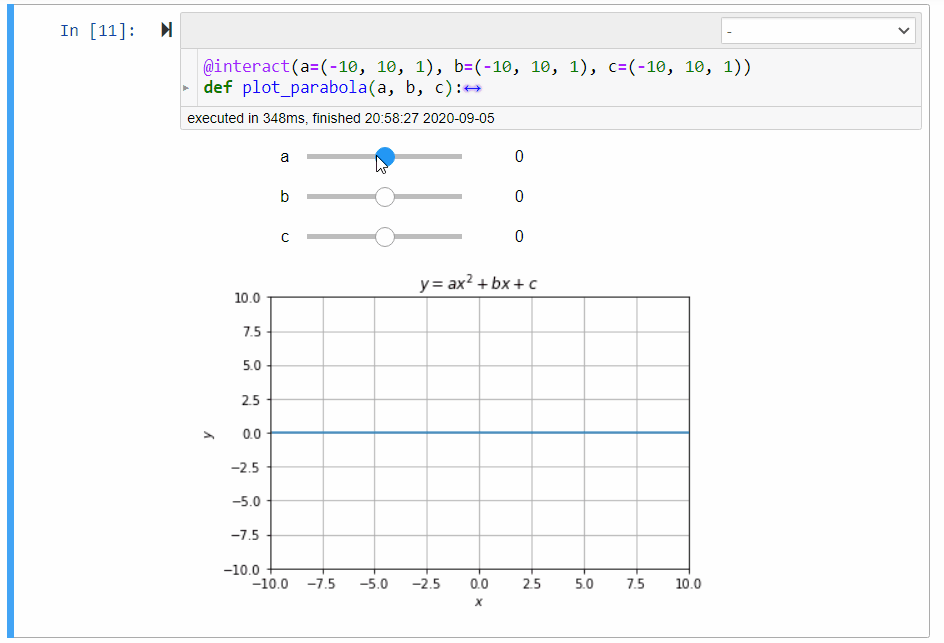The image size is (944, 643).
Task: Click the handle of slider c
Action: [384, 236]
